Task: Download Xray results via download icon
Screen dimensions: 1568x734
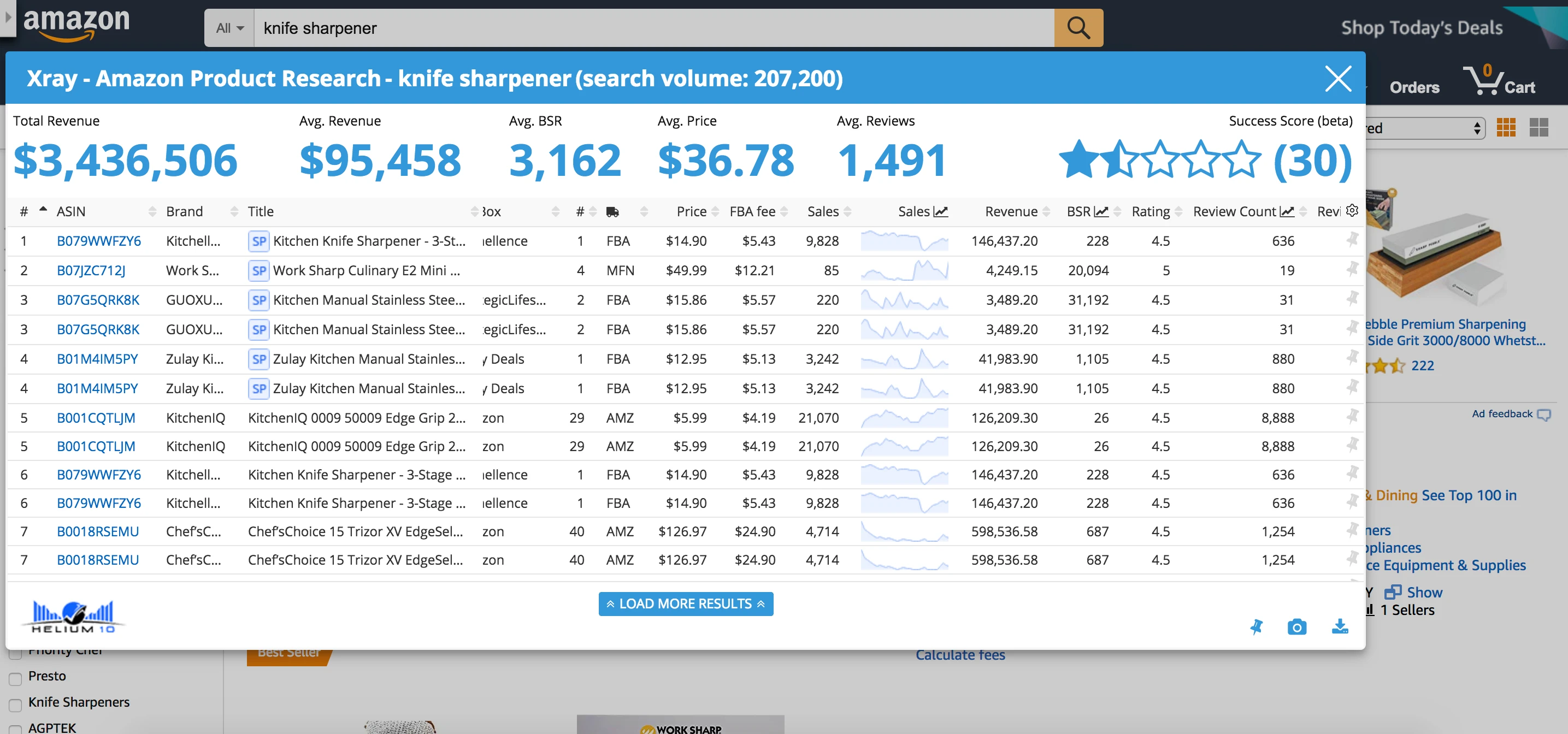Action: (1340, 626)
